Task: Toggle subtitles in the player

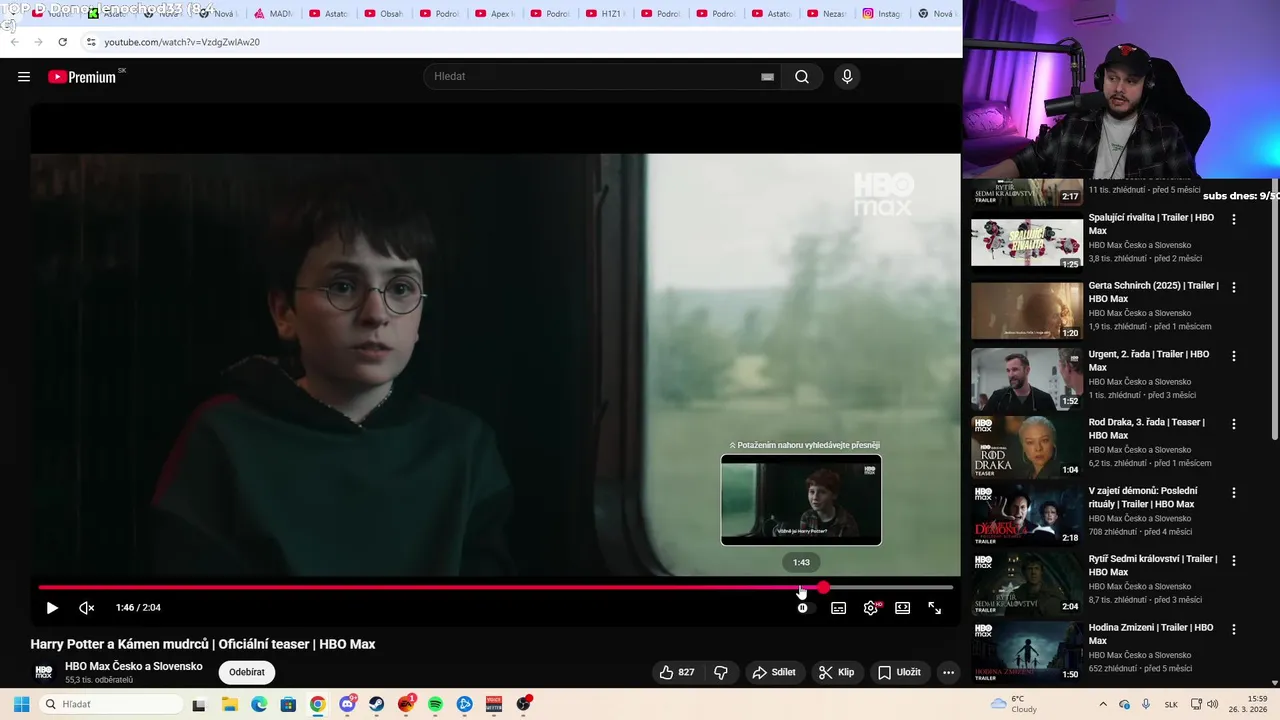Action: 838,608
